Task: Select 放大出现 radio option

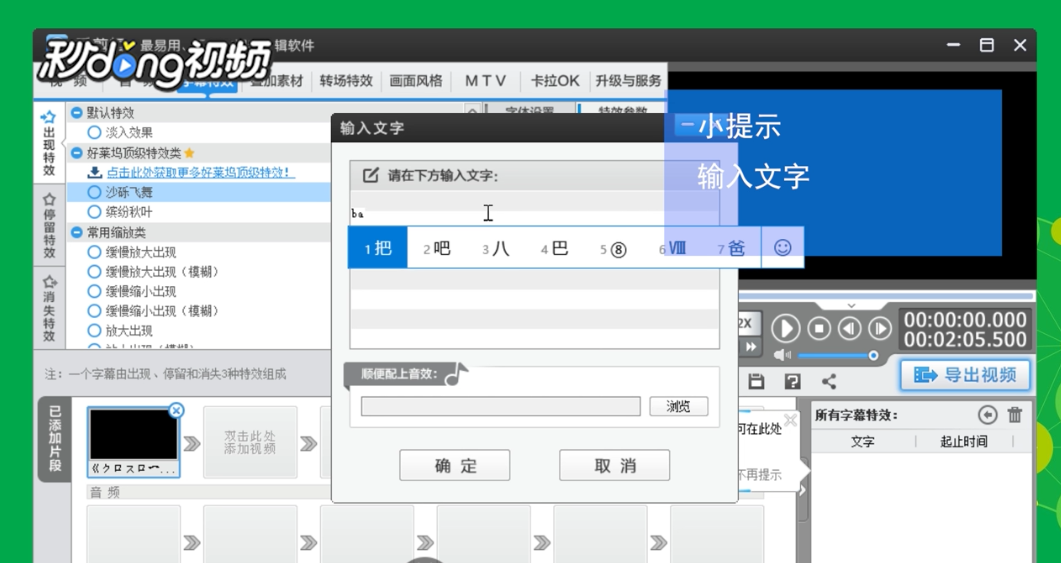Action: [95, 330]
